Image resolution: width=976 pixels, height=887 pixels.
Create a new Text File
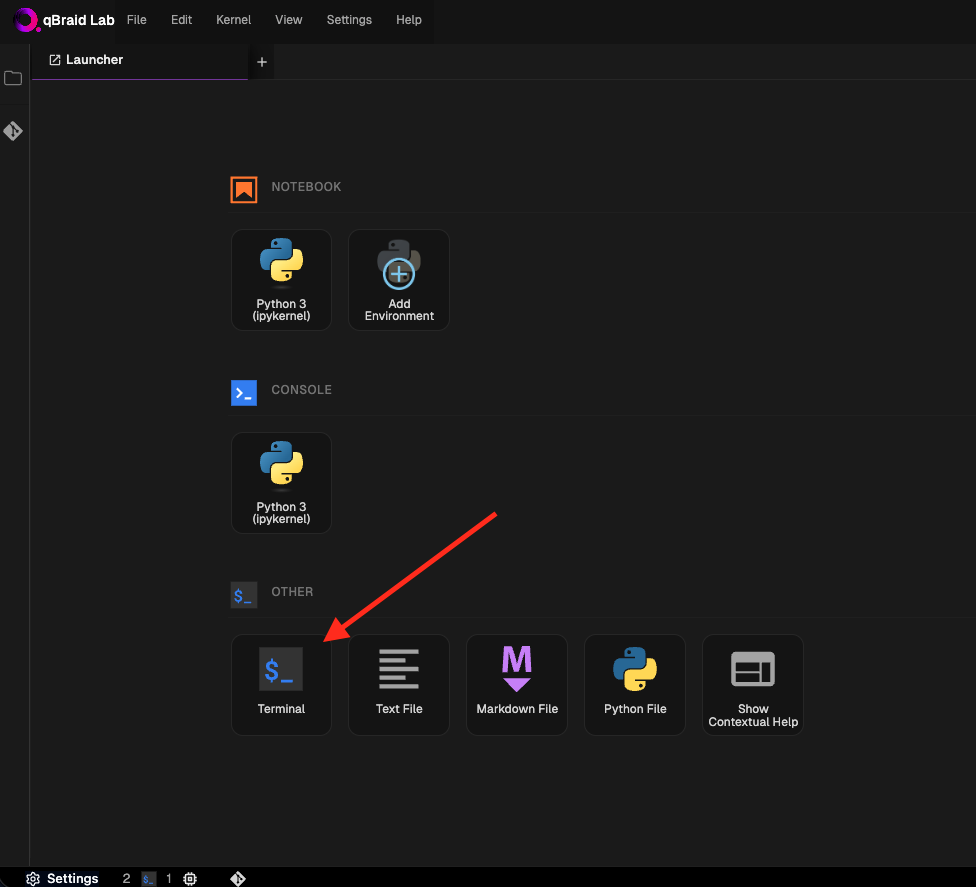399,685
